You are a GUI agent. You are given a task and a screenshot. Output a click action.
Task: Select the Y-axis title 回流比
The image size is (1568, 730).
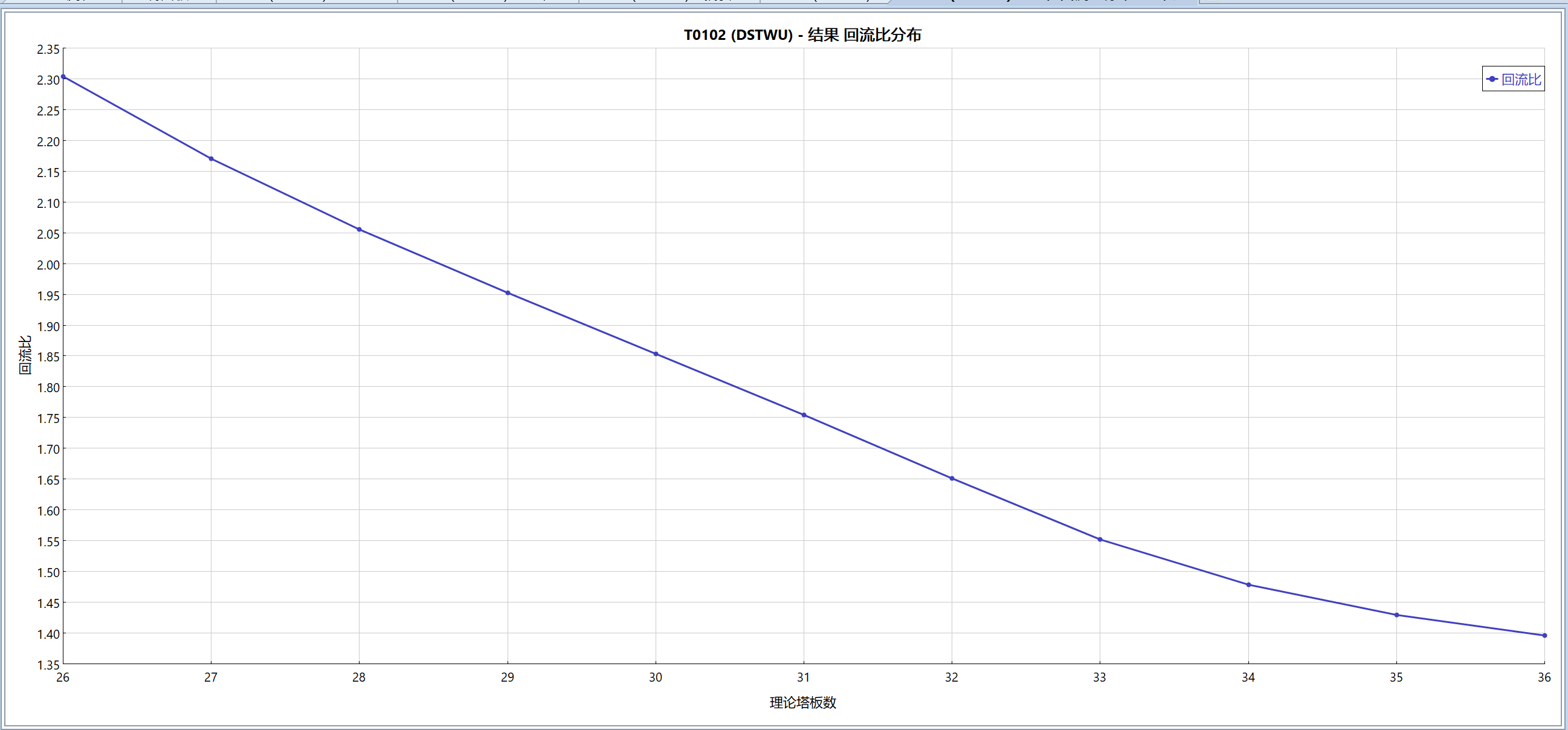[x=24, y=355]
